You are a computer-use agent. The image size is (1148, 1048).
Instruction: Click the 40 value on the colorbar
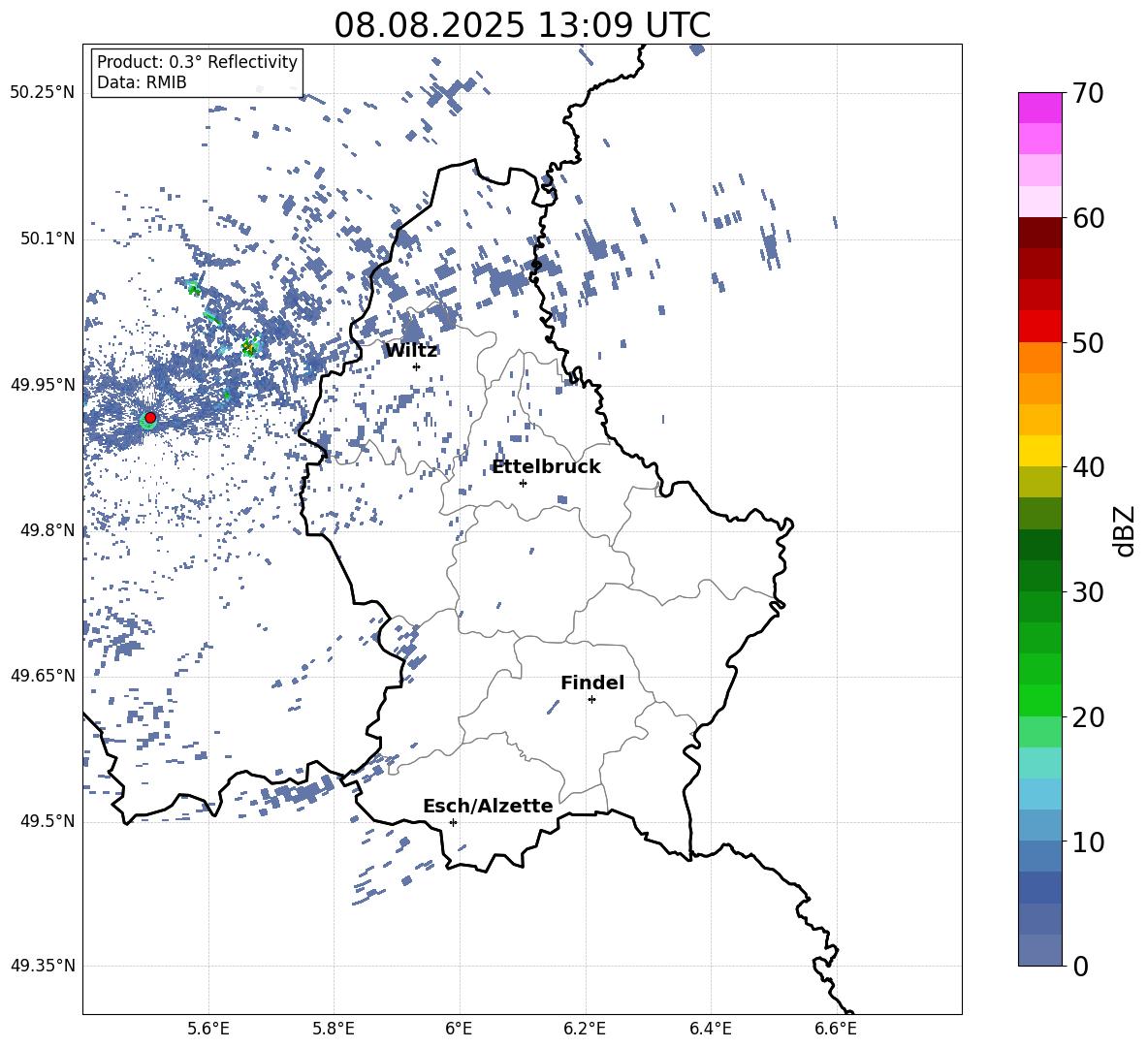click(1089, 467)
